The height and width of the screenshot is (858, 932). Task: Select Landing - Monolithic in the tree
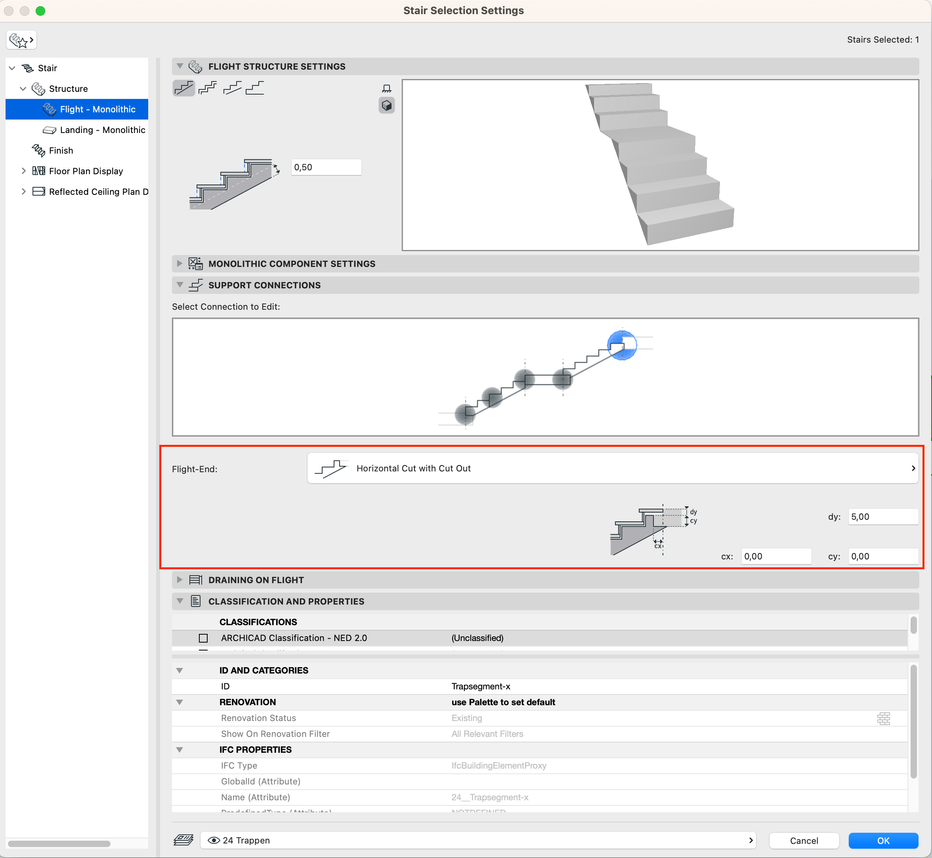pos(94,130)
